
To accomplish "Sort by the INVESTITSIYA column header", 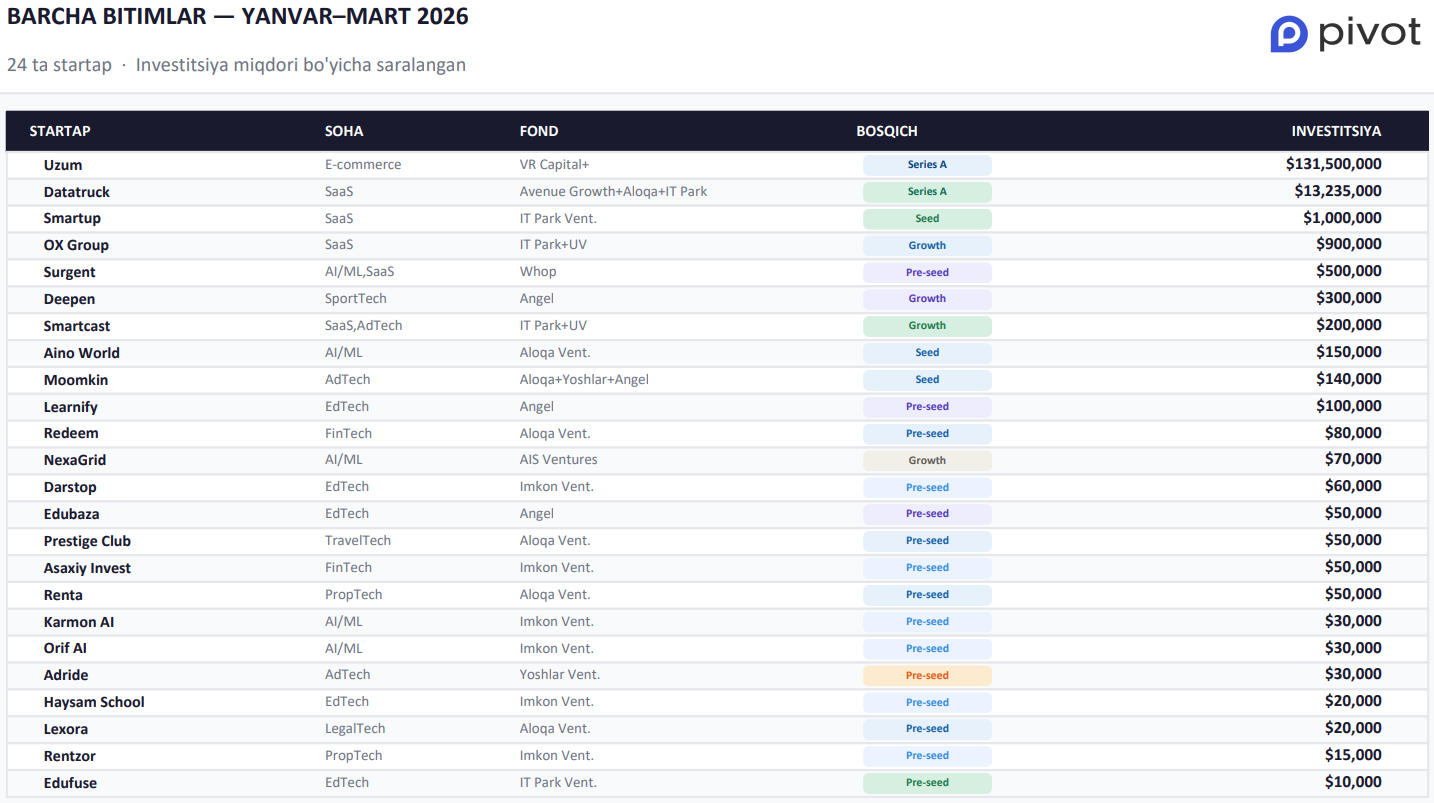I will (1336, 131).
